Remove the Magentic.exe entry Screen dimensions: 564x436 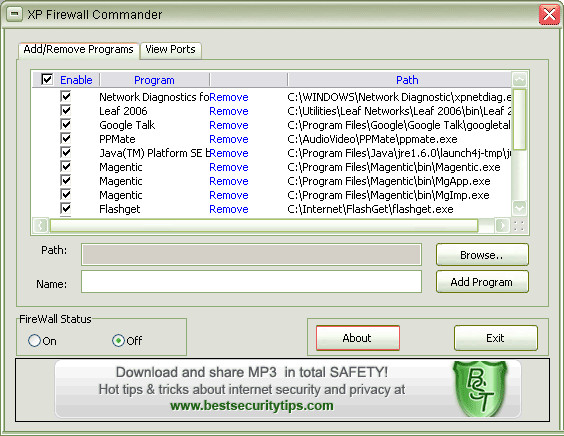[229, 167]
